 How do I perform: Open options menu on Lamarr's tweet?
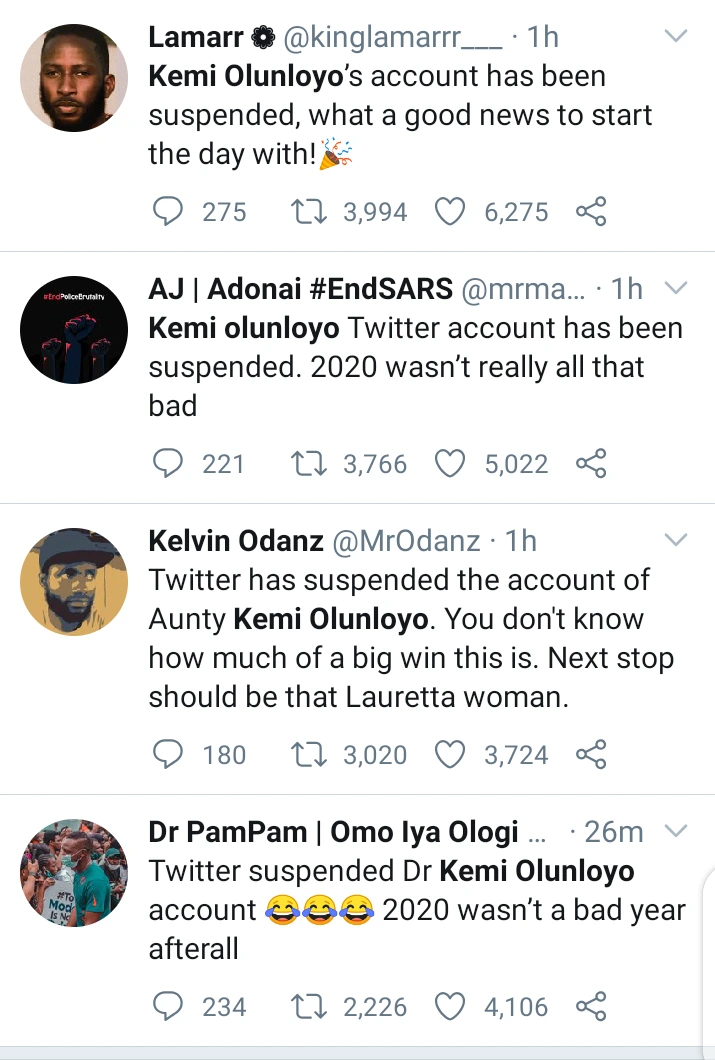click(x=676, y=37)
